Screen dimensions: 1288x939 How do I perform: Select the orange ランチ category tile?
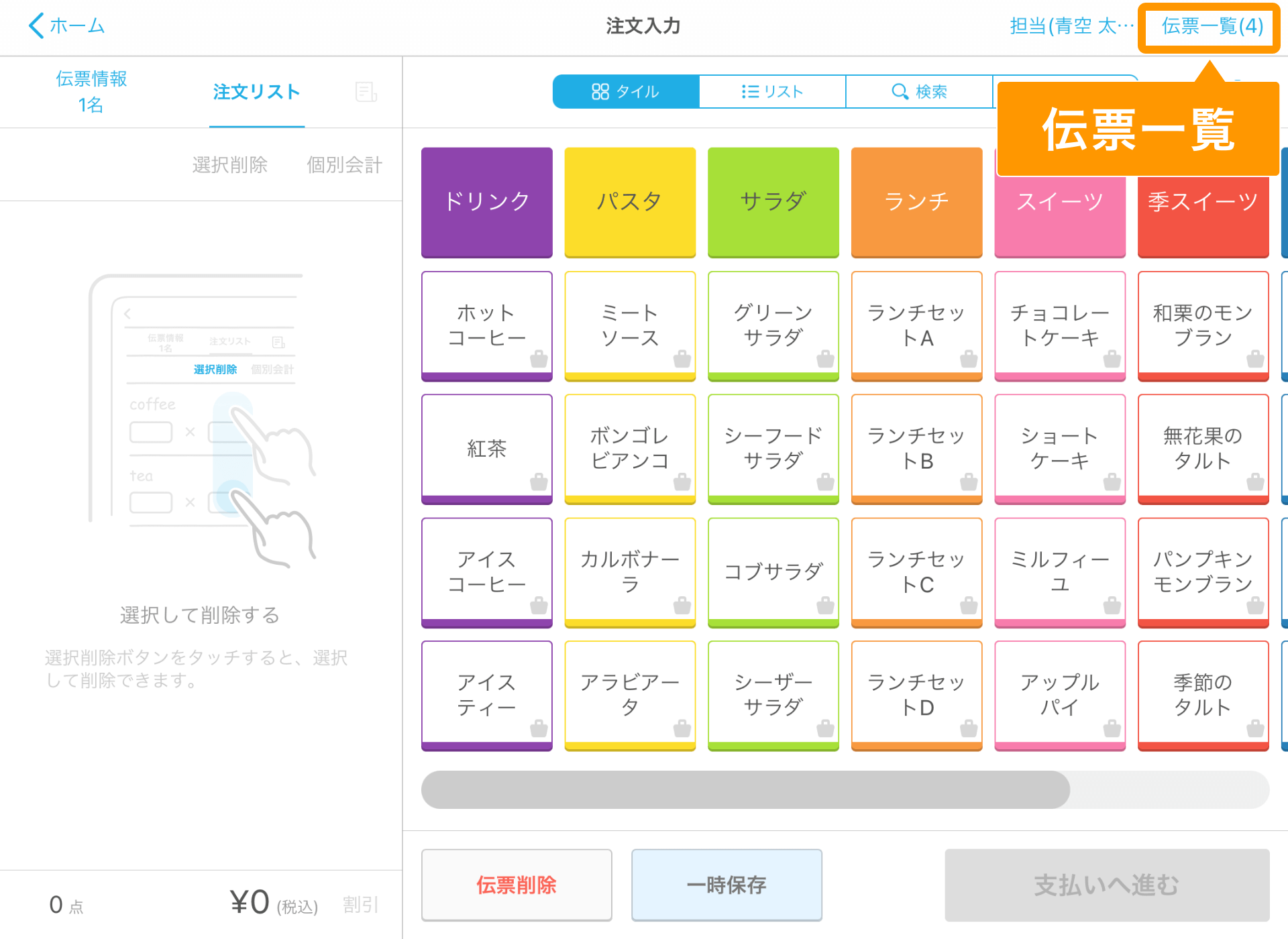point(916,202)
